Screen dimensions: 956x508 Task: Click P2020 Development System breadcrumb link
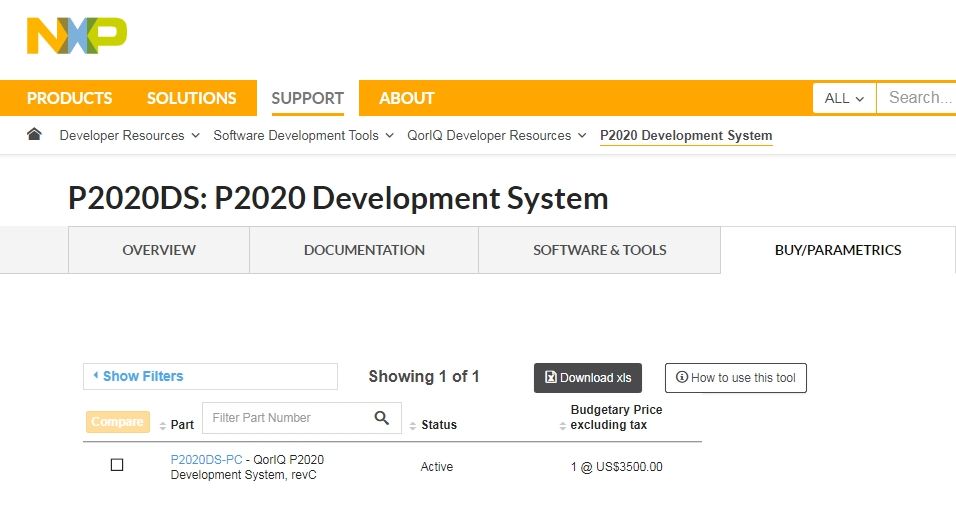coord(686,135)
